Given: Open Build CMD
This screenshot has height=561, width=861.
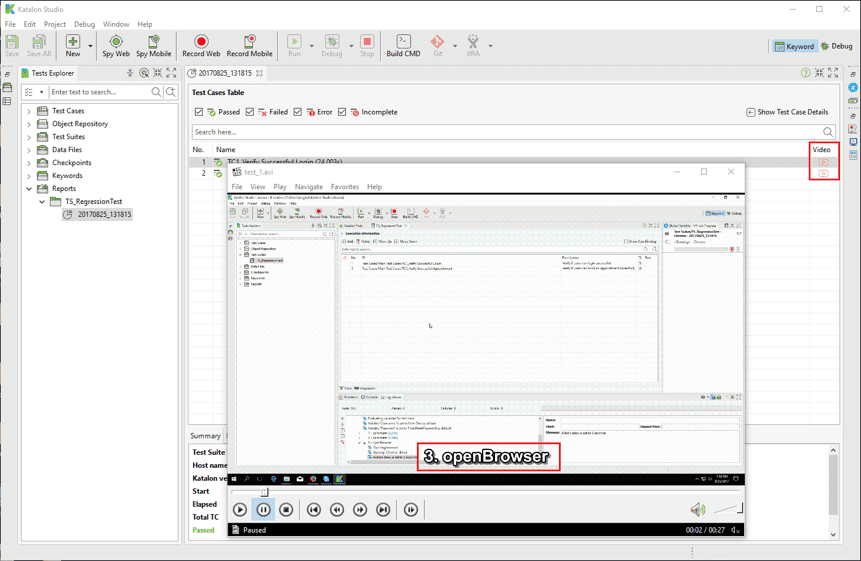Looking at the screenshot, I should pyautogui.click(x=403, y=45).
